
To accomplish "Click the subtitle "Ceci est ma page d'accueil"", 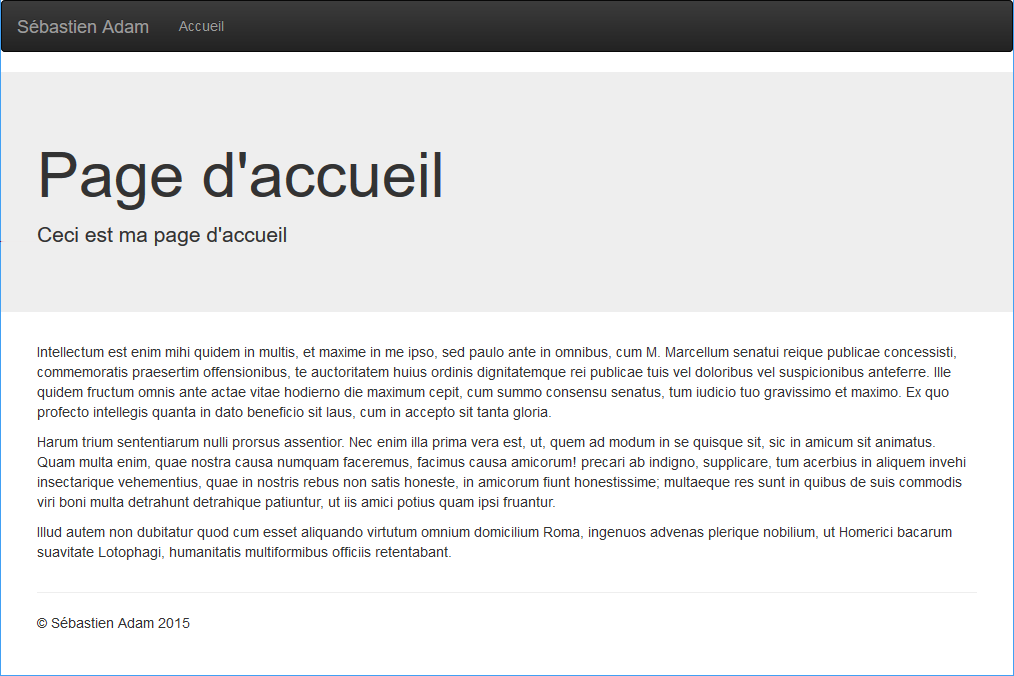I will click(162, 235).
